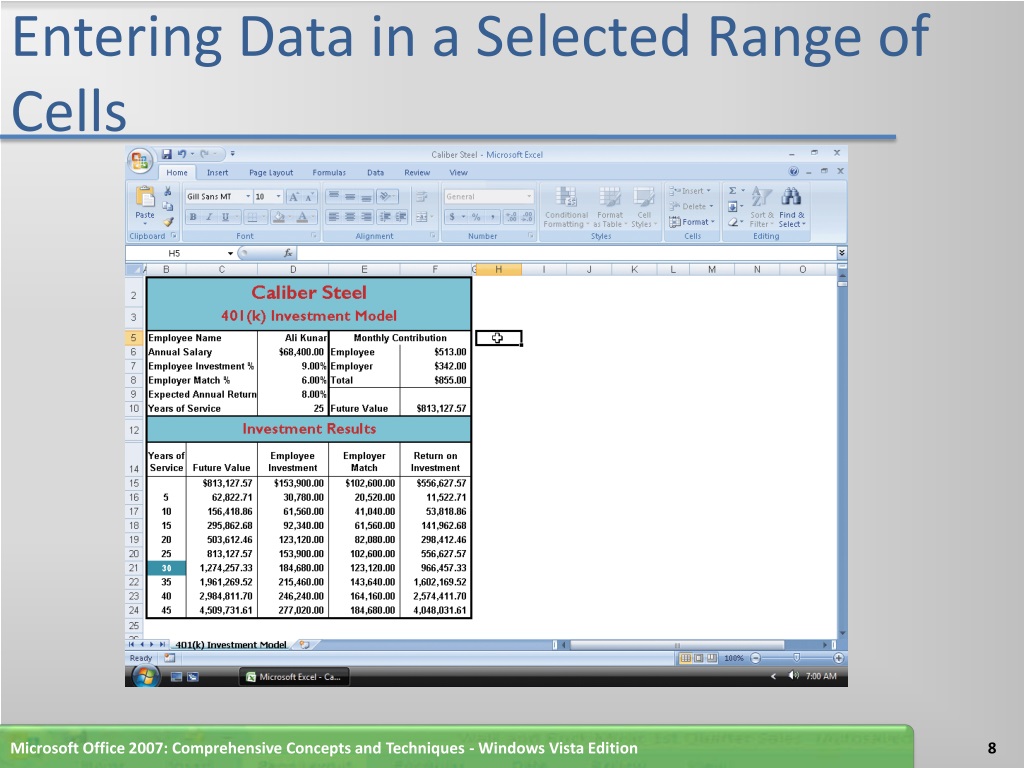Open the Font Color A button
Screen dimensions: 1024x768
tap(302, 217)
